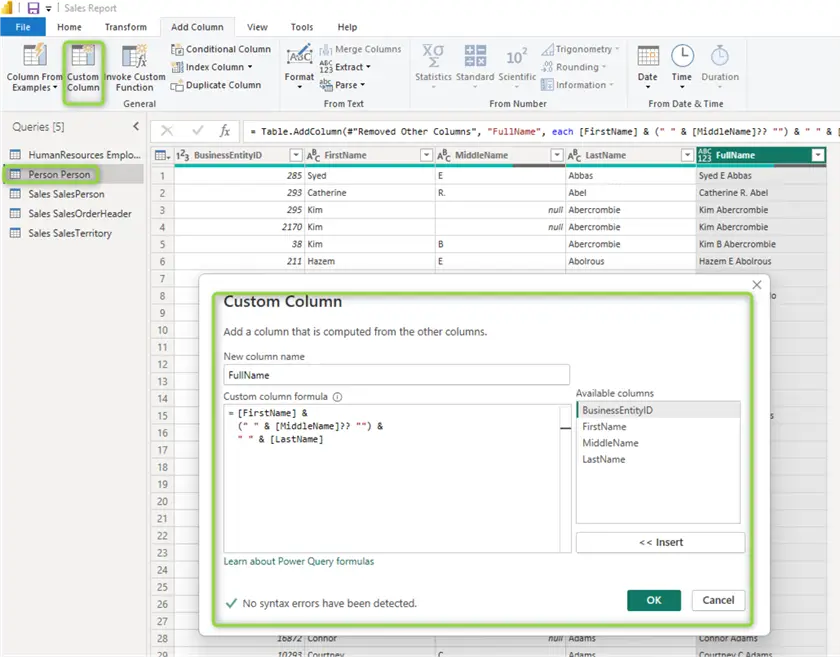Viewport: 840px width, 657px height.
Task: Click the BusinessEntityID data type icon
Action: click(x=183, y=155)
